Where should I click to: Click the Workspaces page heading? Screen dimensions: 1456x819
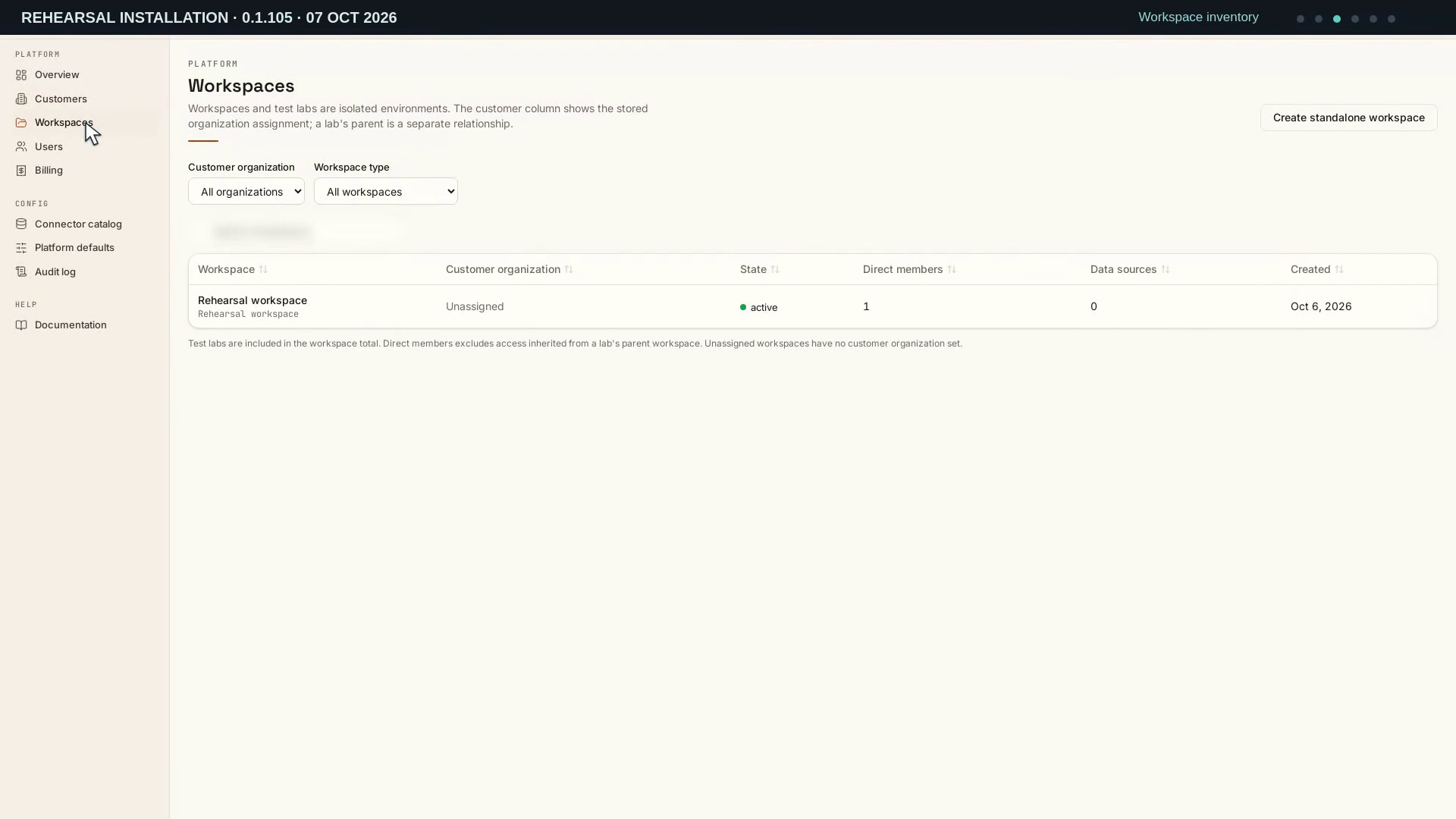(241, 86)
